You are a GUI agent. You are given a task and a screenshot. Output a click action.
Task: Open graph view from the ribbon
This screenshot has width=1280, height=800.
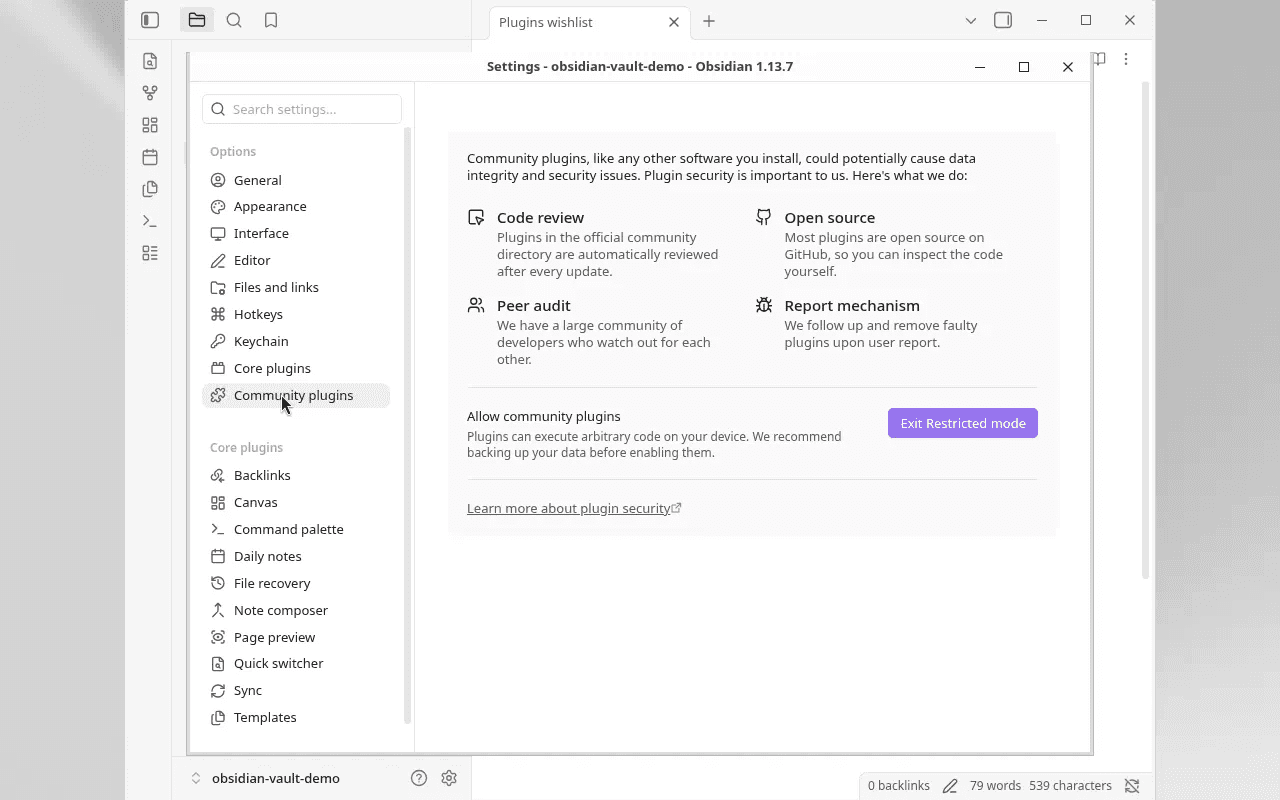click(150, 93)
